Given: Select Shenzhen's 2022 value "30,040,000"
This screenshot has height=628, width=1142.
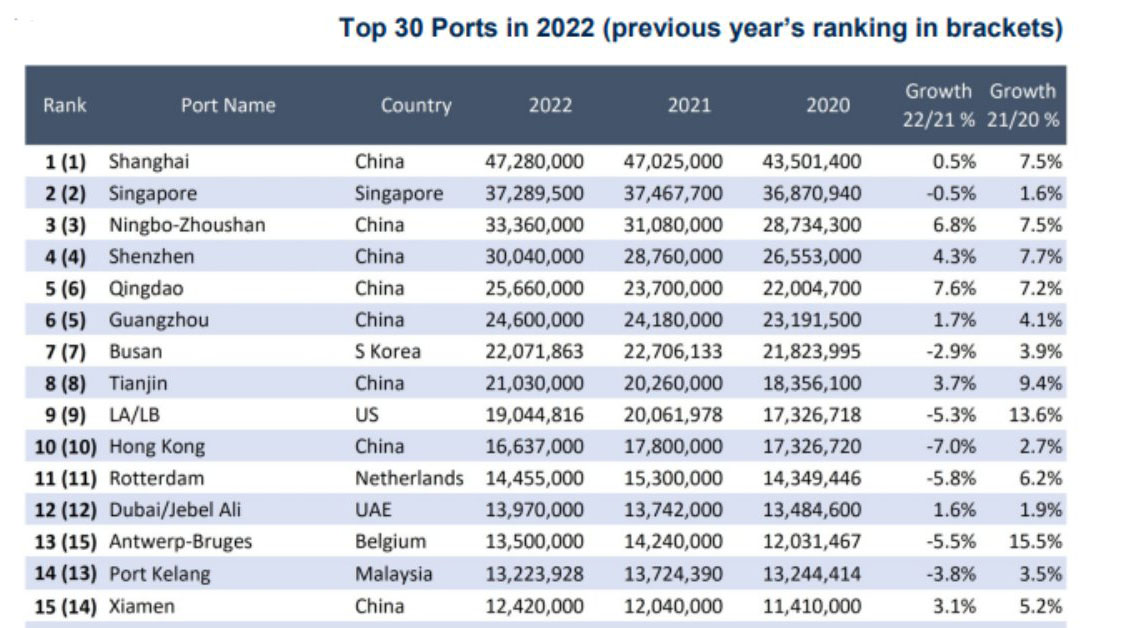Looking at the screenshot, I should (535, 256).
